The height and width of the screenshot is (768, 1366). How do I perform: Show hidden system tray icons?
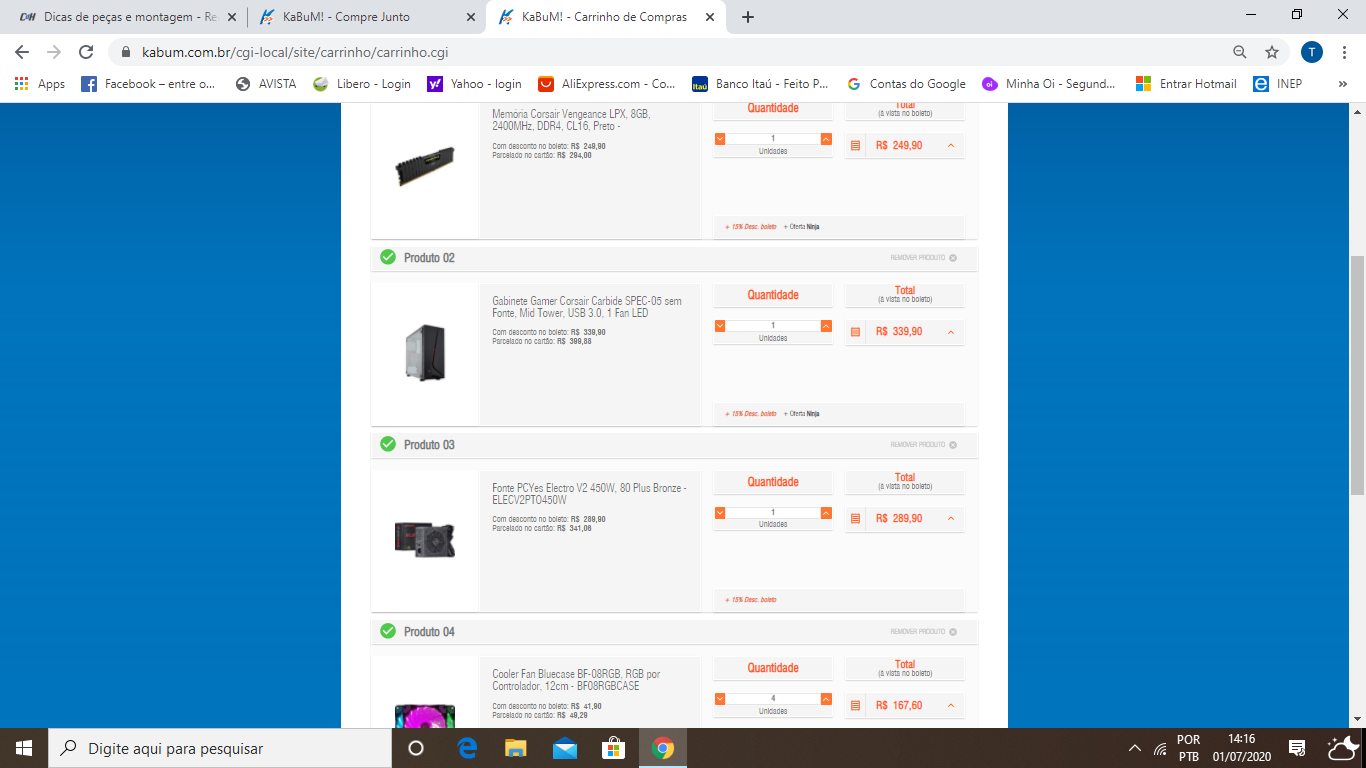click(x=1134, y=748)
